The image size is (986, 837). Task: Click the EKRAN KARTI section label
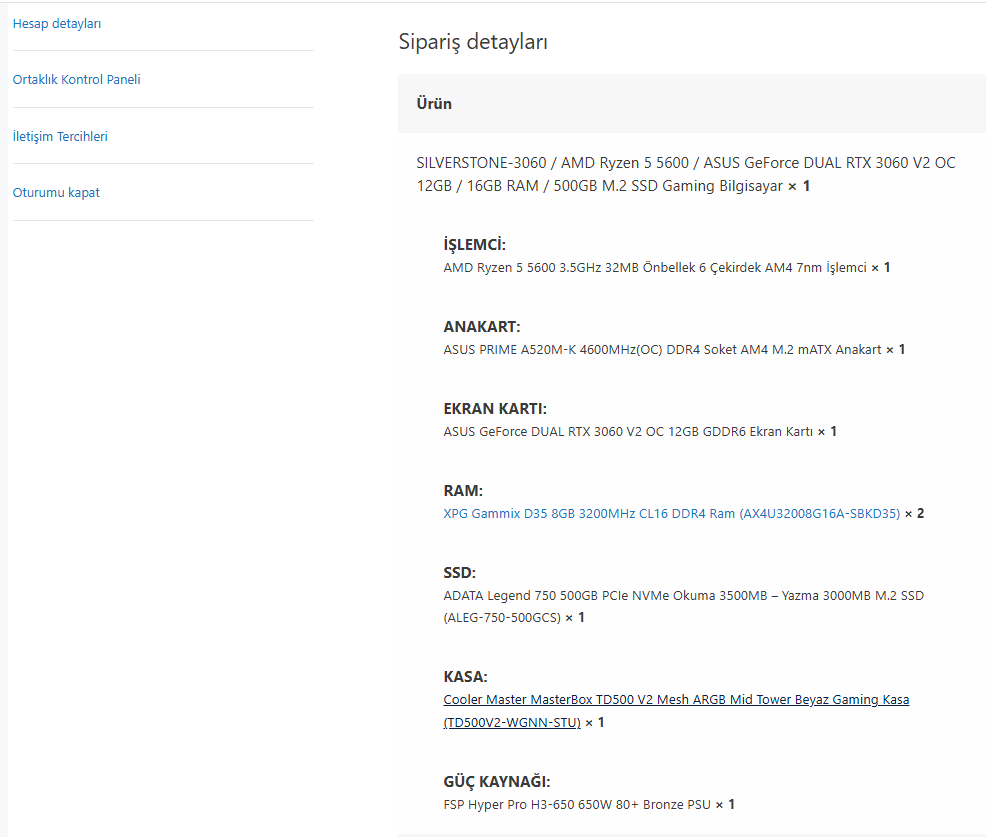495,409
